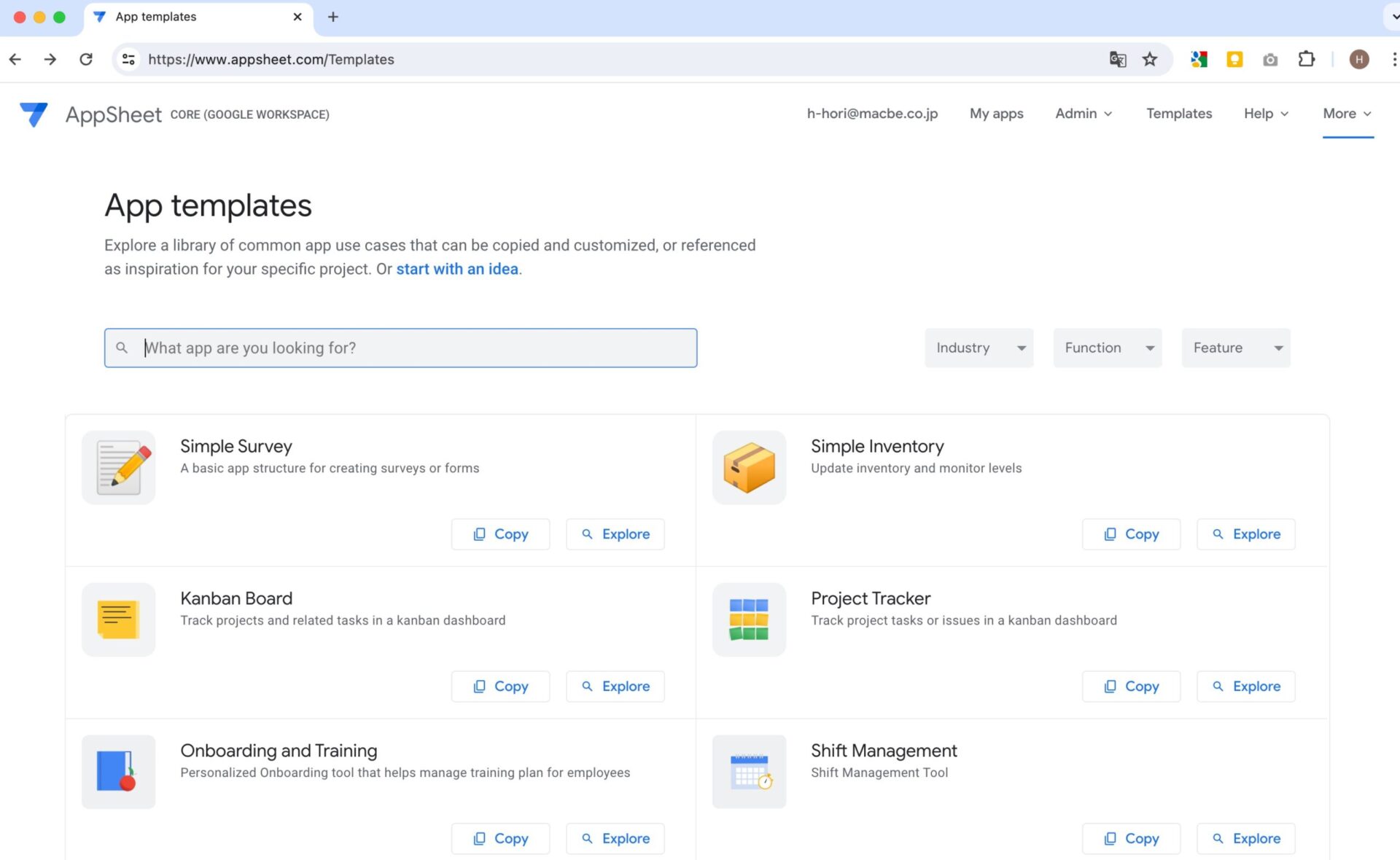Click the AppSheet logo
The height and width of the screenshot is (860, 1400).
coord(34,114)
